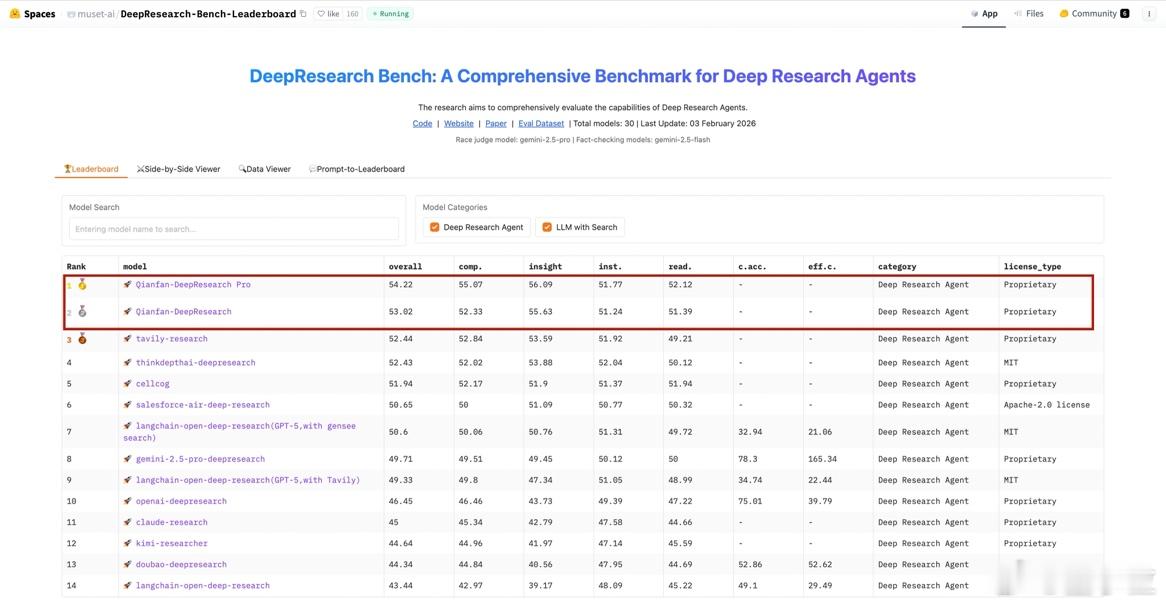This screenshot has width=1166, height=607.
Task: Open the Code link
Action: [422, 123]
